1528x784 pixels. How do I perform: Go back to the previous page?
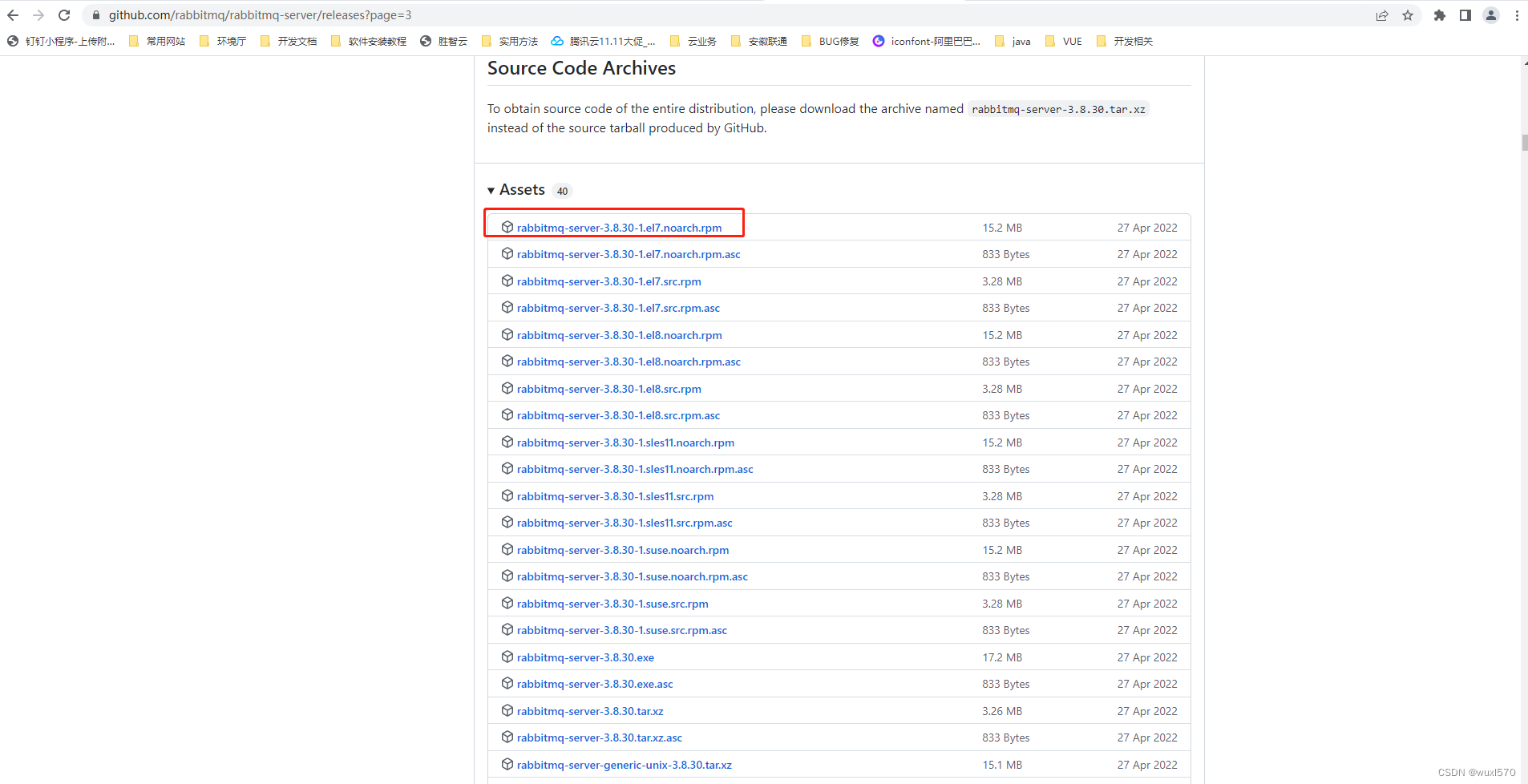tap(13, 15)
